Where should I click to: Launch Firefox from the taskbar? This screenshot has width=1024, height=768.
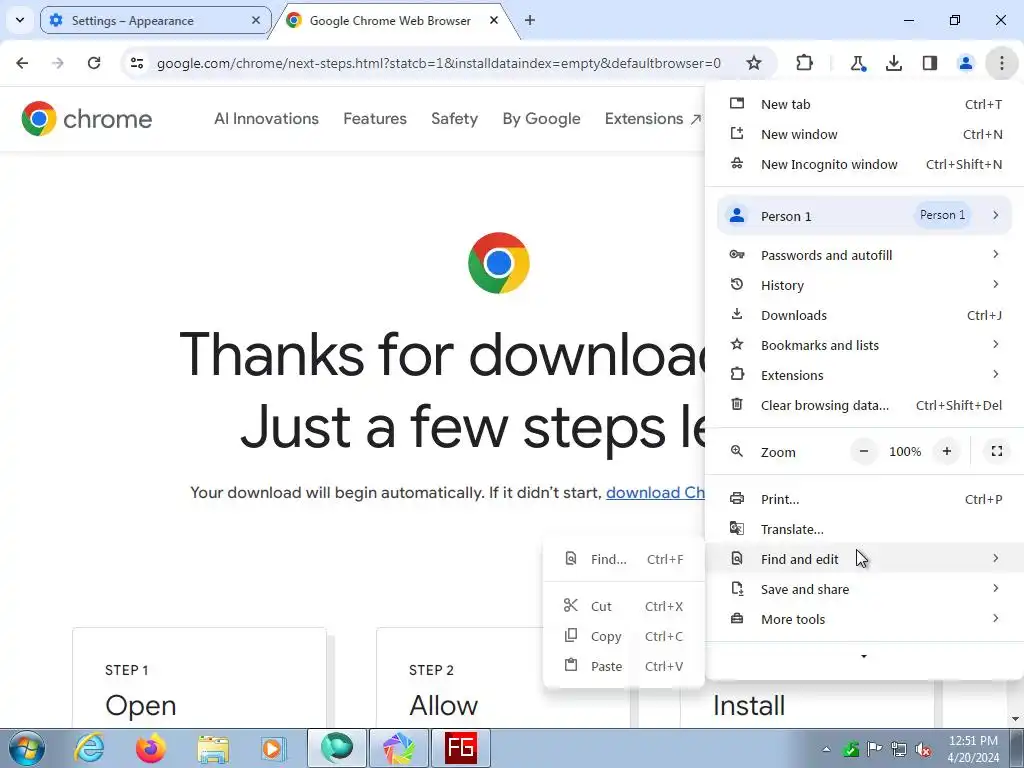[x=151, y=748]
